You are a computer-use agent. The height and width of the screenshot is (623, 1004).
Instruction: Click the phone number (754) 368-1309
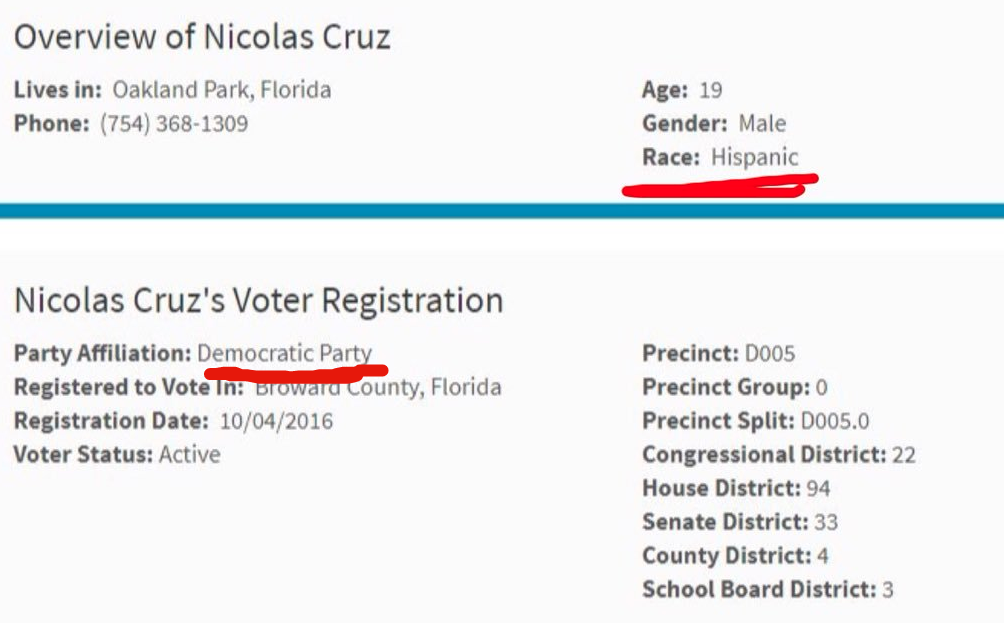[x=174, y=124]
